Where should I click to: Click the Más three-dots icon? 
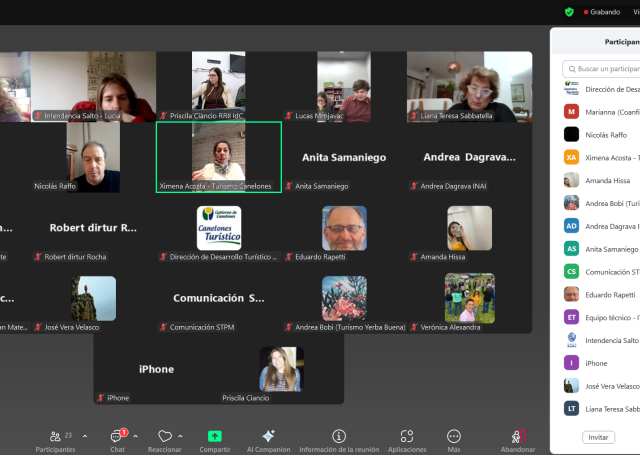(454, 436)
